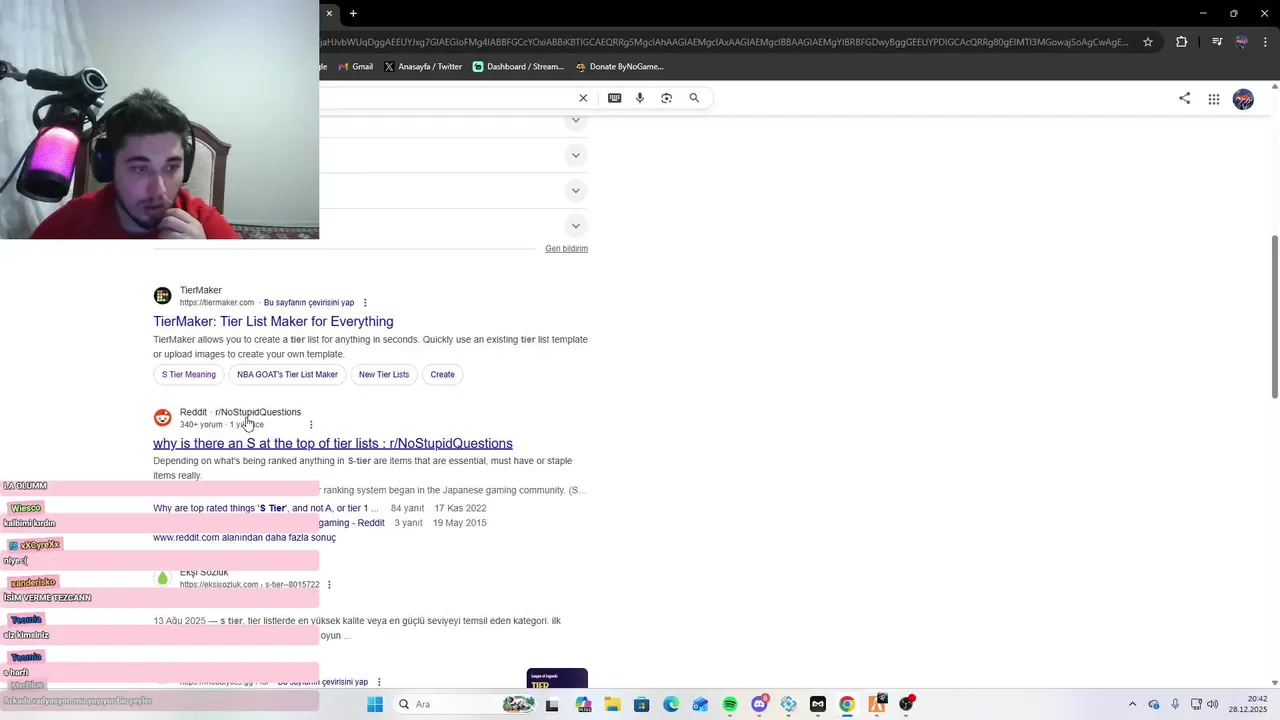This screenshot has height=720, width=1280.
Task: Open more options for the Reddit result
Action: coord(311,425)
